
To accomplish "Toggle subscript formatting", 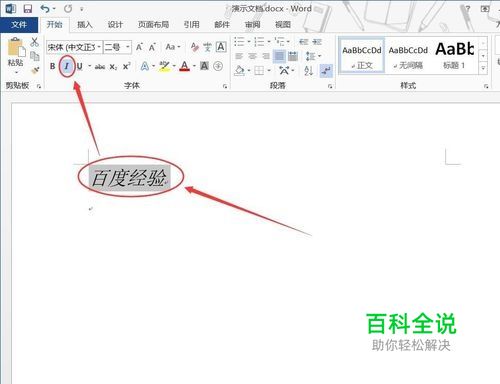I will click(x=113, y=67).
